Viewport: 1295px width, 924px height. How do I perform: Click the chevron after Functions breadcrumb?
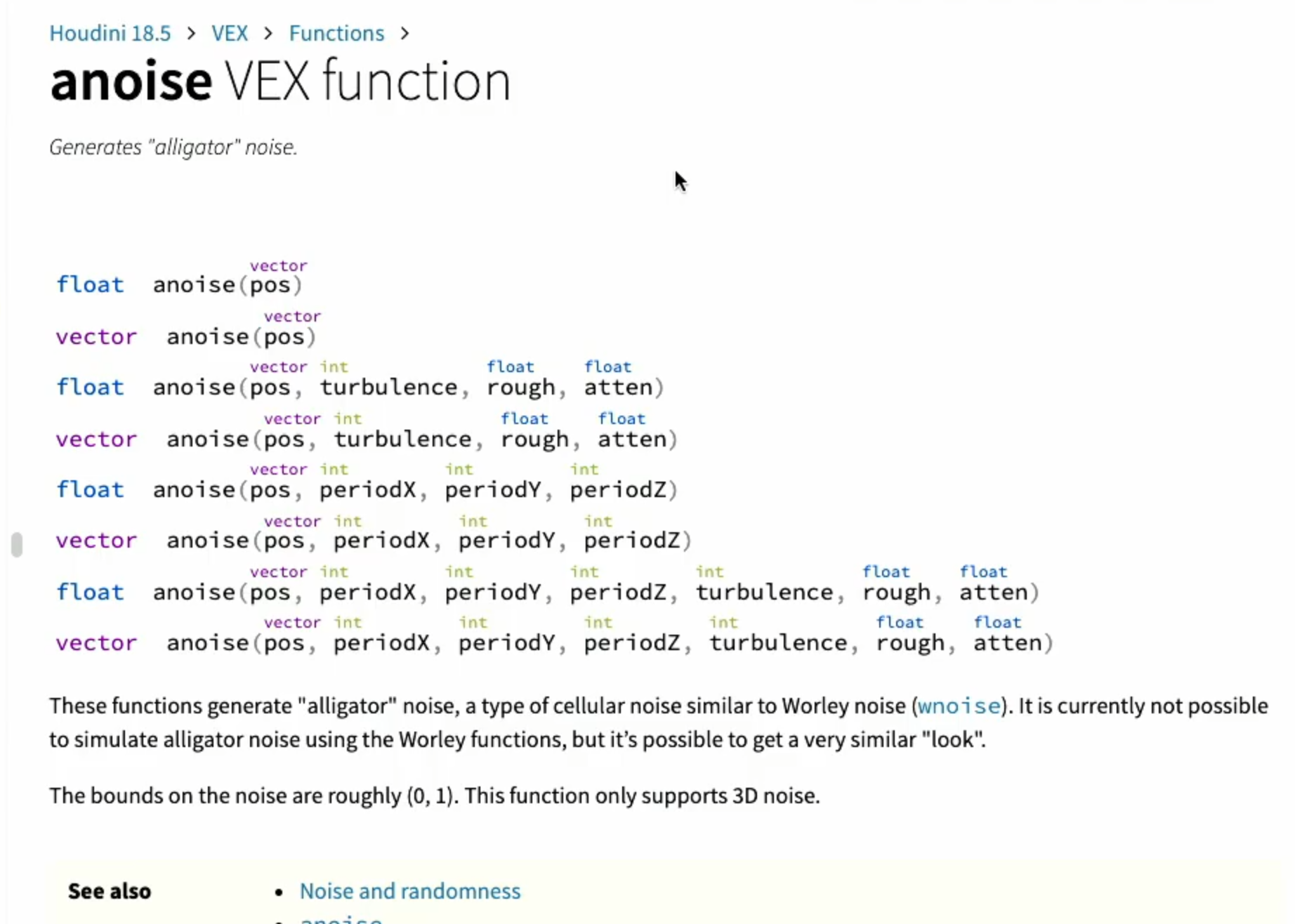click(405, 33)
